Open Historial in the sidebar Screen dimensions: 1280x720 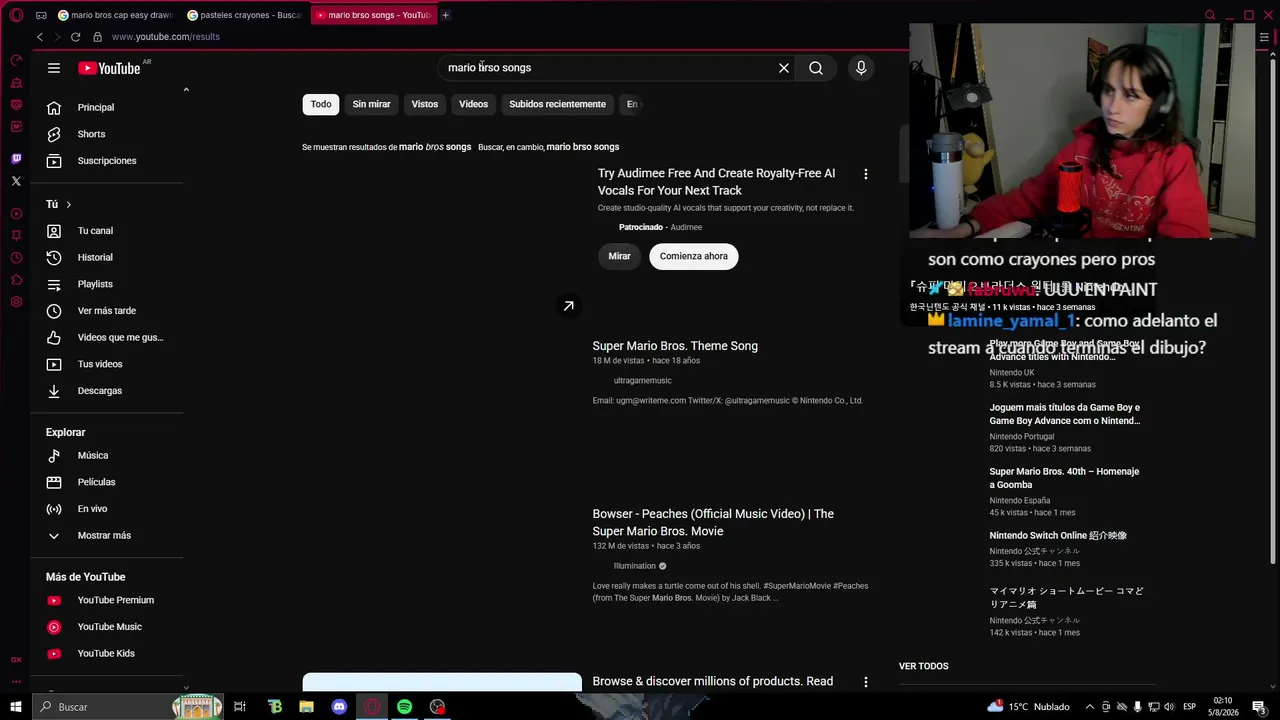(x=107, y=258)
